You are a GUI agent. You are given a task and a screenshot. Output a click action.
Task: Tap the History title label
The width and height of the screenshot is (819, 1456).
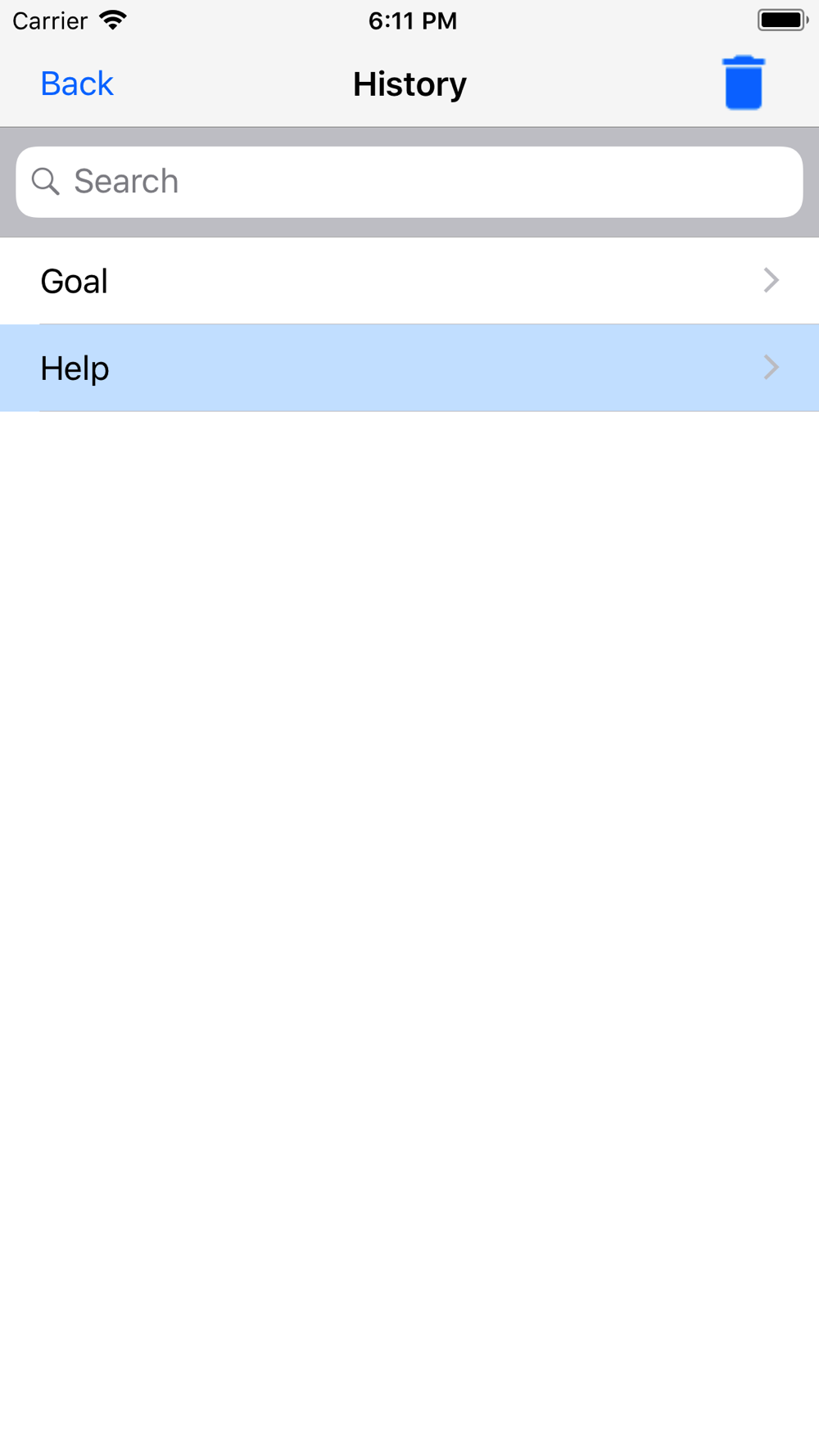point(409,84)
